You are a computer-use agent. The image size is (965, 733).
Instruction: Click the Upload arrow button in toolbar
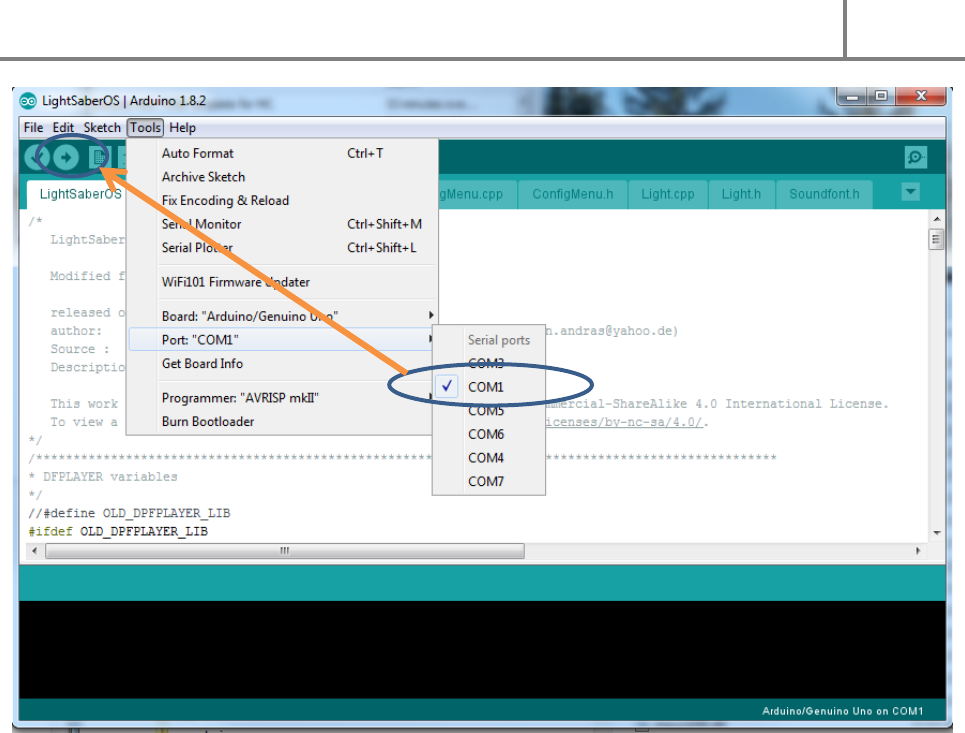coord(65,158)
